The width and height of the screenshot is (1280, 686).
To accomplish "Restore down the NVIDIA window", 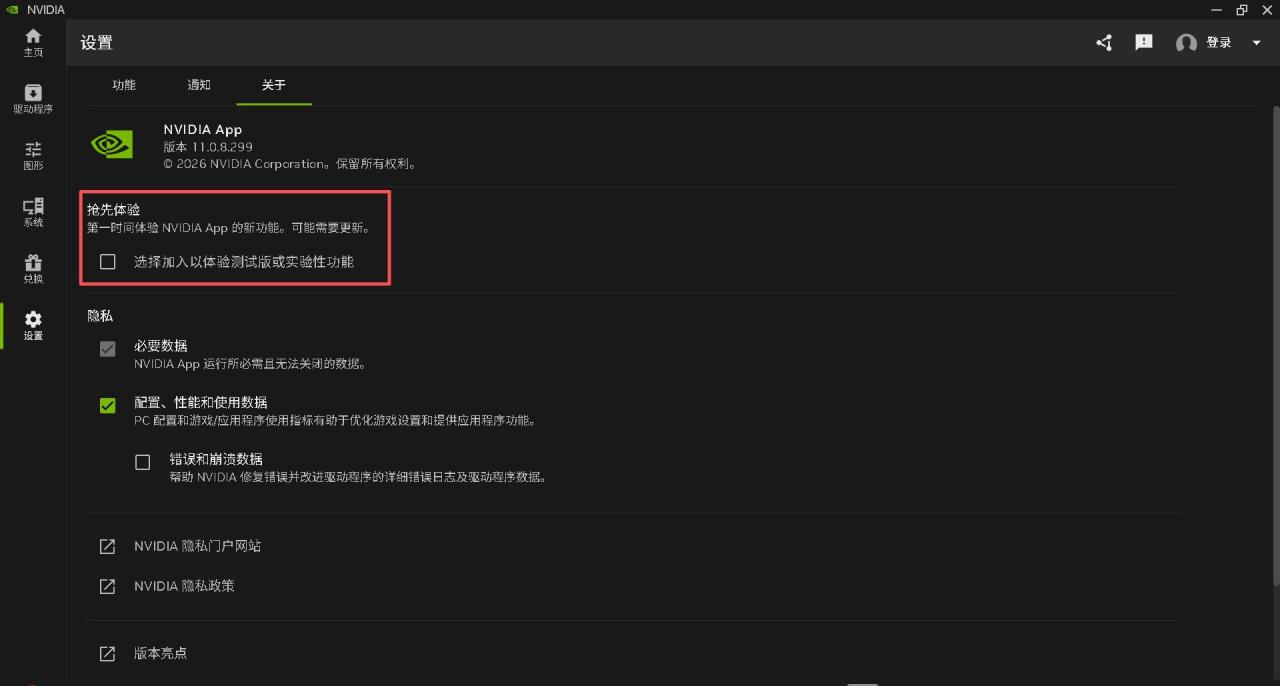I will point(1242,10).
